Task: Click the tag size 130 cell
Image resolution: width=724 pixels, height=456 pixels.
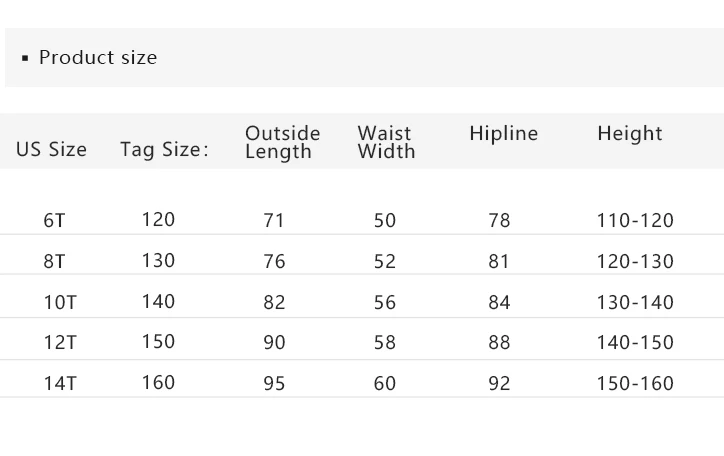Action: (x=158, y=261)
